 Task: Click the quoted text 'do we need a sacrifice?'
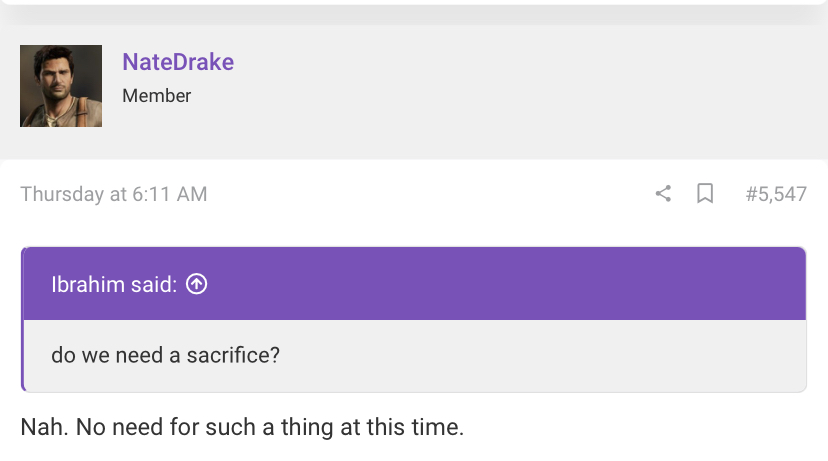pos(165,355)
